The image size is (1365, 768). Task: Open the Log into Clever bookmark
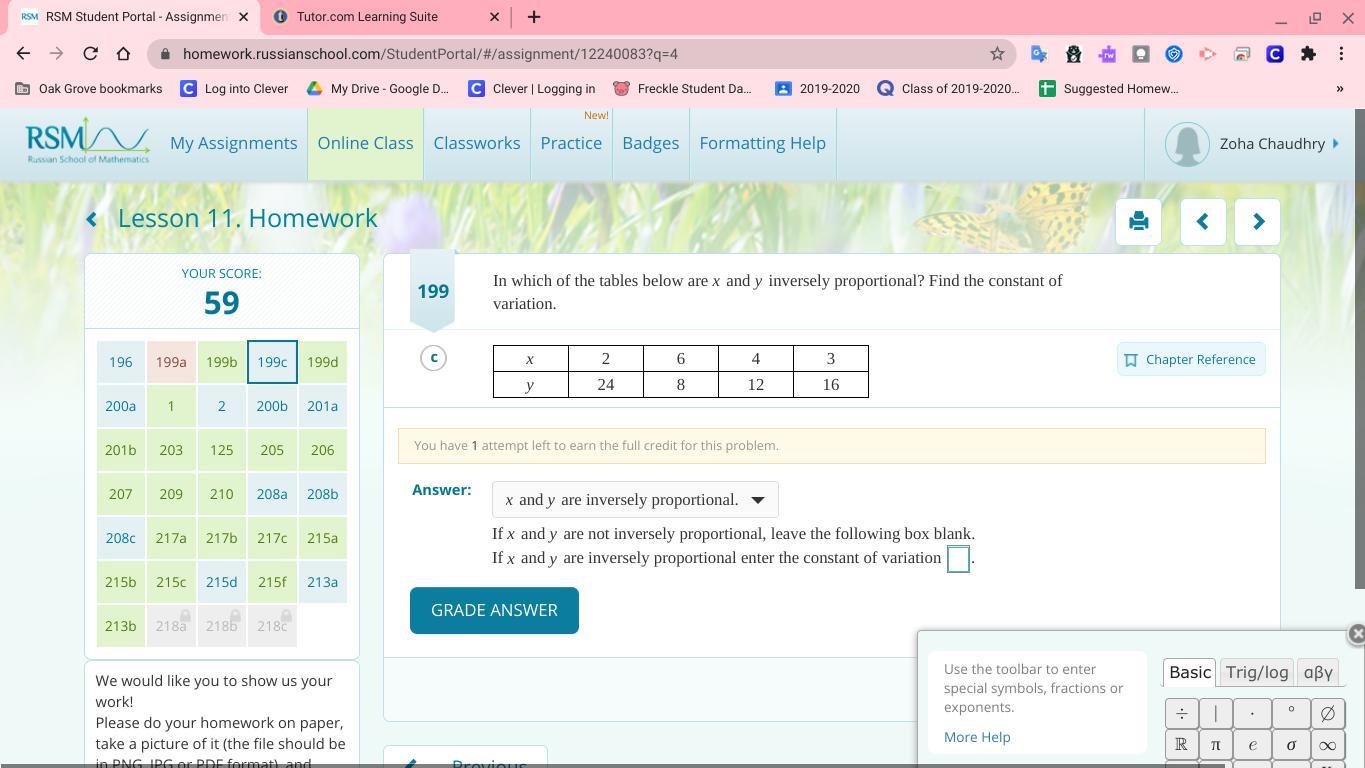pos(234,89)
